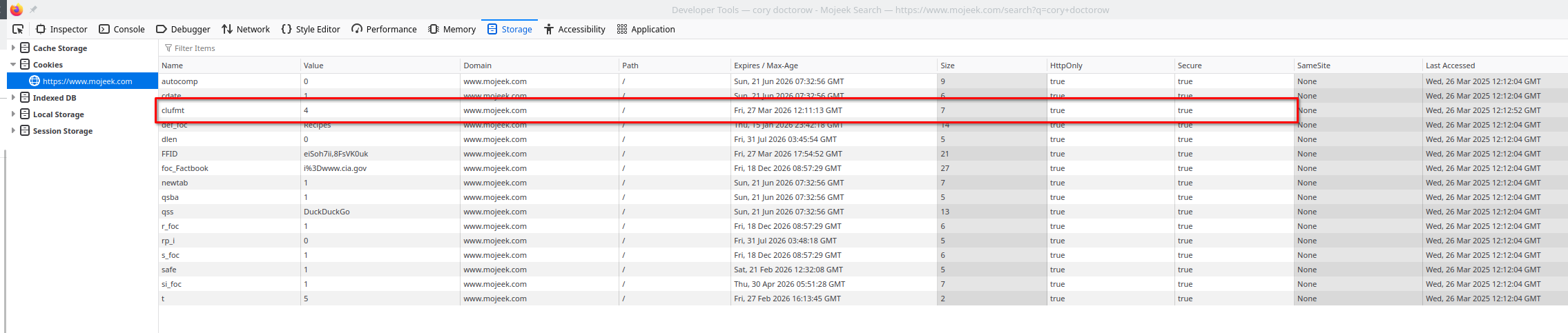
Task: Sort by the Path column header
Action: pos(675,65)
